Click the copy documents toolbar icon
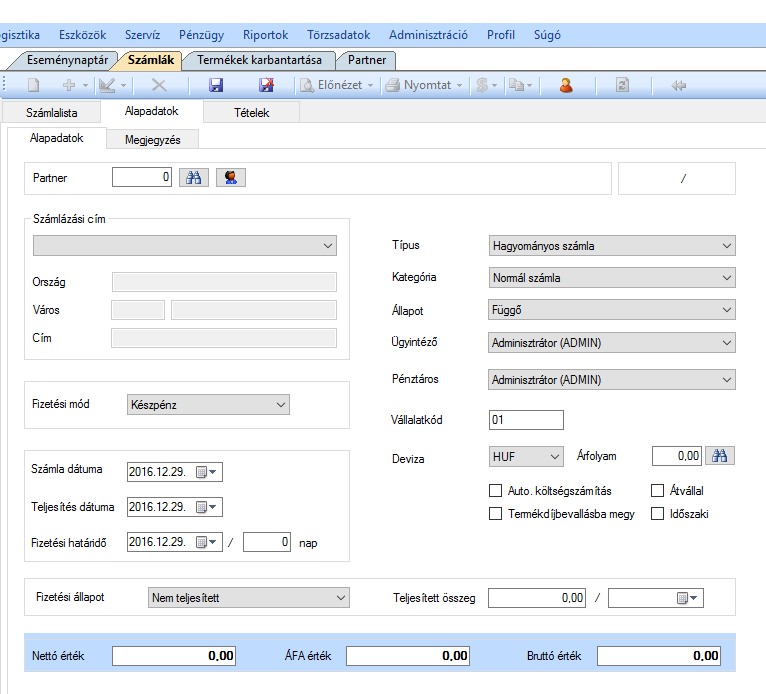Image resolution: width=766 pixels, height=694 pixels. pyautogui.click(x=516, y=85)
